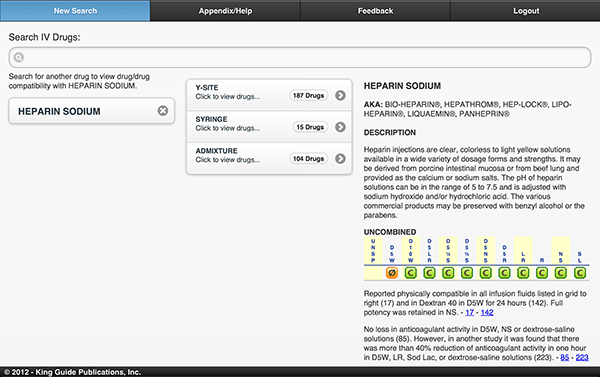Open reference link 223
The image size is (600, 377).
coord(582,357)
